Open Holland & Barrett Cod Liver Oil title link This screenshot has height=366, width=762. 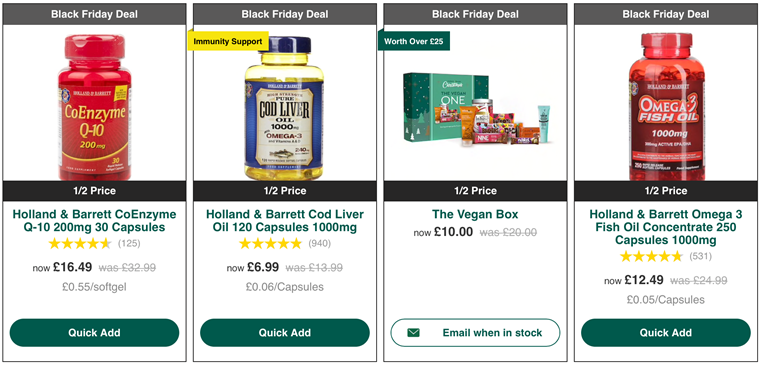(285, 221)
